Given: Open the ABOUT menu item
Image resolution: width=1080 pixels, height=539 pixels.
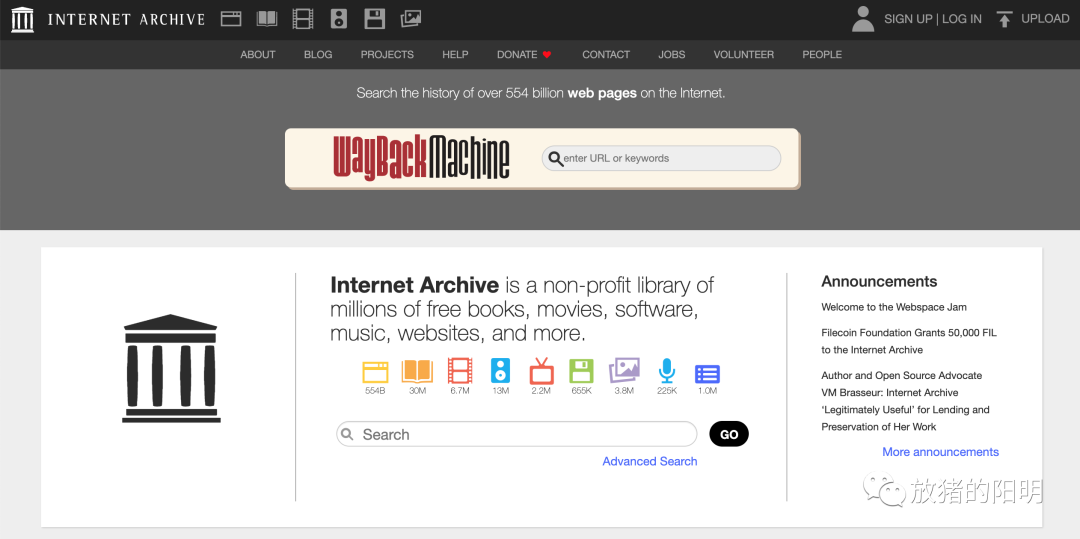Looking at the screenshot, I should tap(258, 54).
